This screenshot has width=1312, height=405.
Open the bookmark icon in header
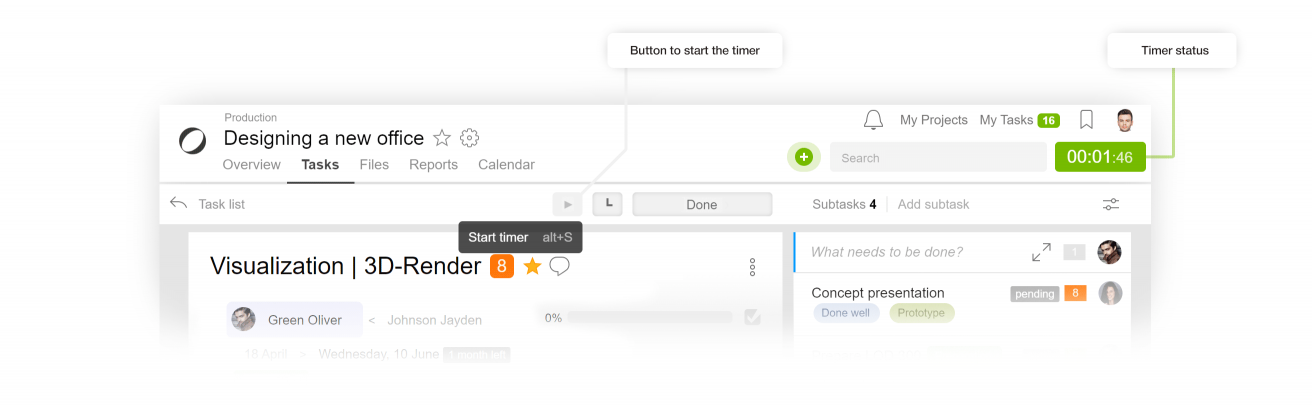(1086, 120)
